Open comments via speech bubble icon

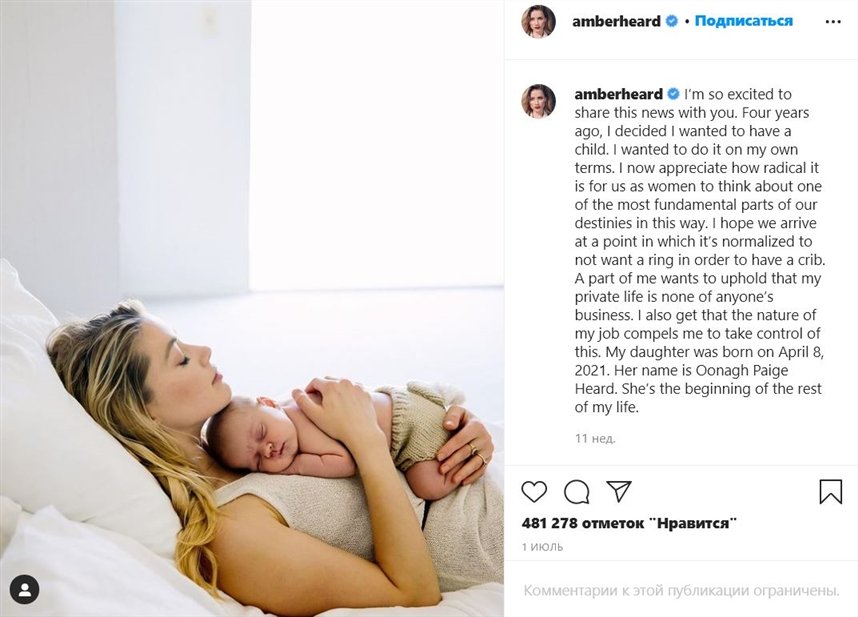tap(577, 491)
